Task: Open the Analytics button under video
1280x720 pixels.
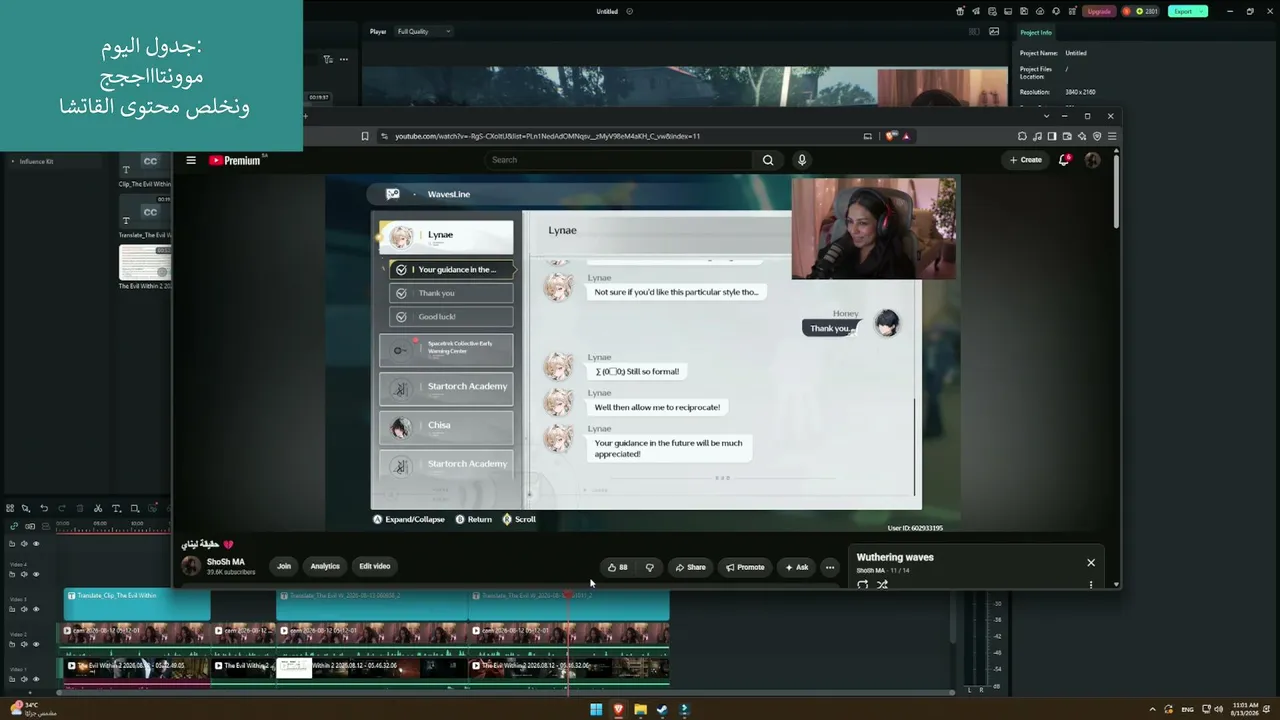Action: tap(325, 567)
